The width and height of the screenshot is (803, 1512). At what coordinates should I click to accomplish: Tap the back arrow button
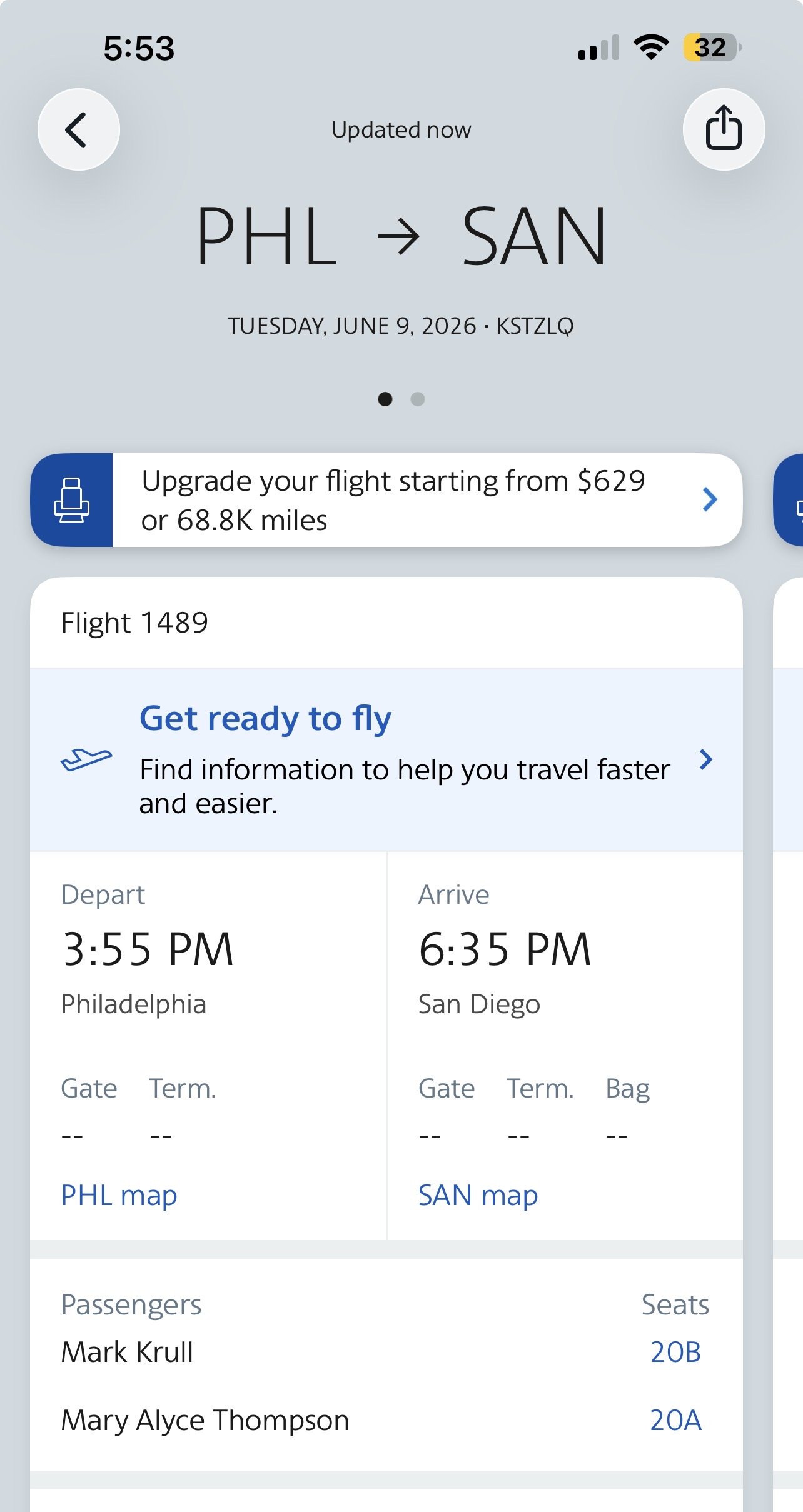(x=79, y=129)
